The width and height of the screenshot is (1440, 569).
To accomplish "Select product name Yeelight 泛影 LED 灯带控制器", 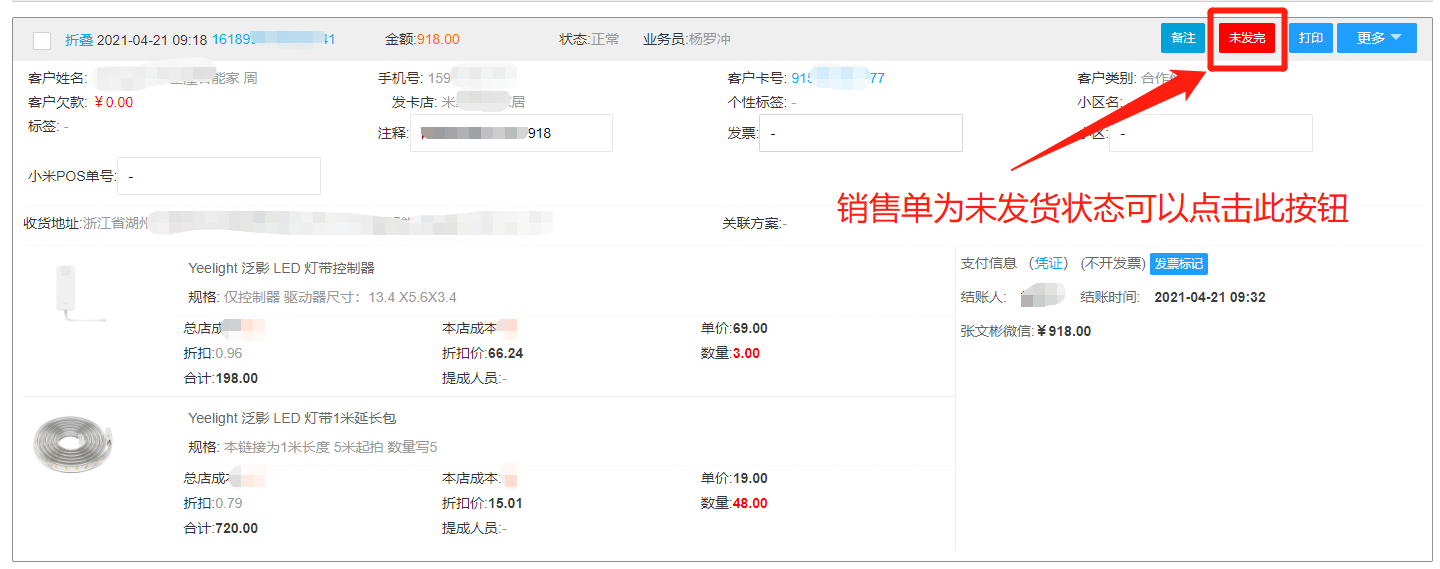I will 281,268.
